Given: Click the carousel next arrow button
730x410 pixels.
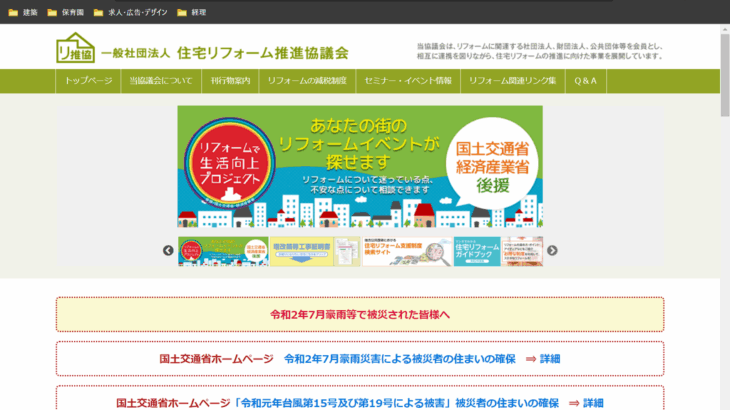Looking at the screenshot, I should (x=552, y=251).
